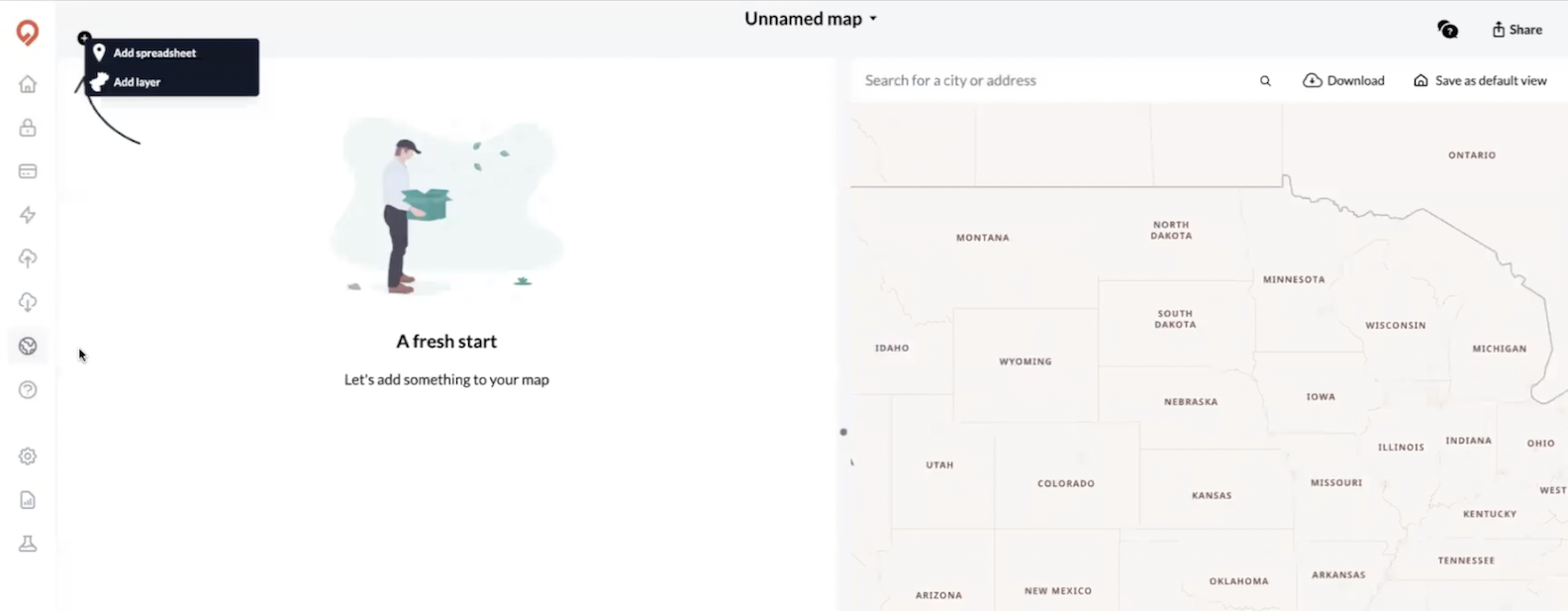Screen dimensions: 1568x611
Task: Click the magnifier search icon
Action: (x=1265, y=81)
